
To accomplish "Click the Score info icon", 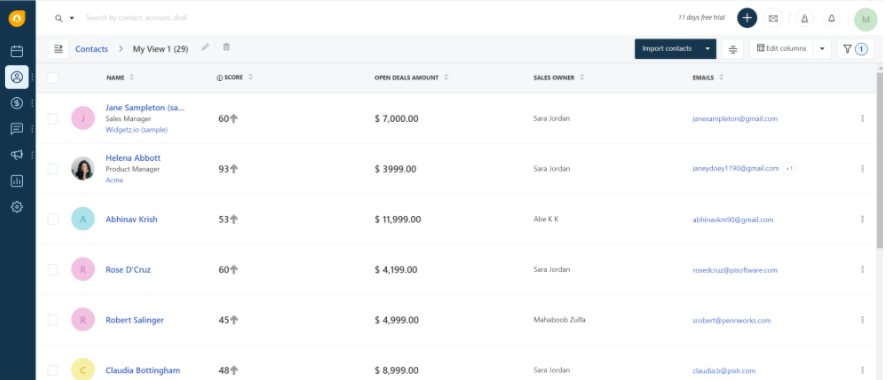I will 219,78.
